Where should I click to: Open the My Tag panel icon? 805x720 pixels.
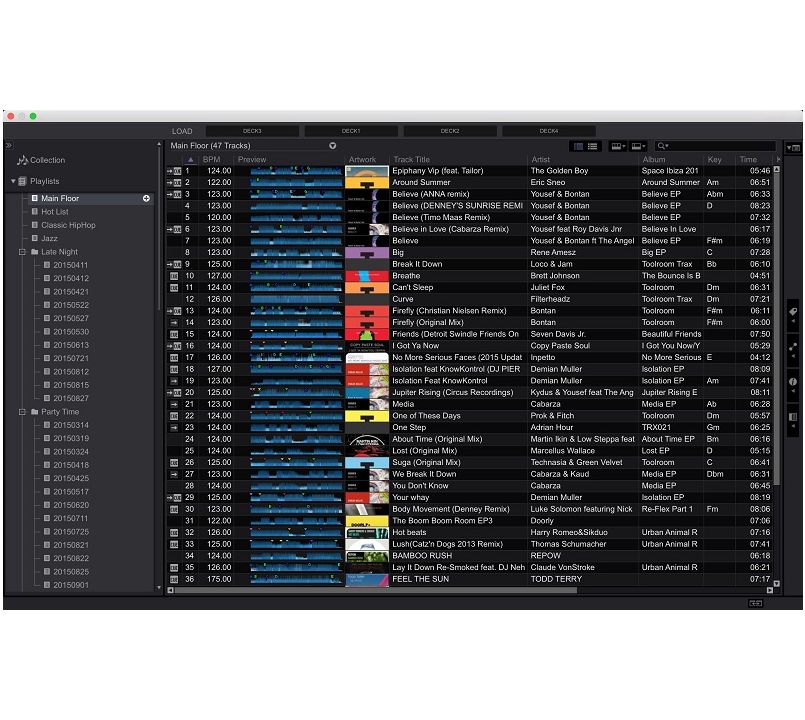(x=793, y=312)
